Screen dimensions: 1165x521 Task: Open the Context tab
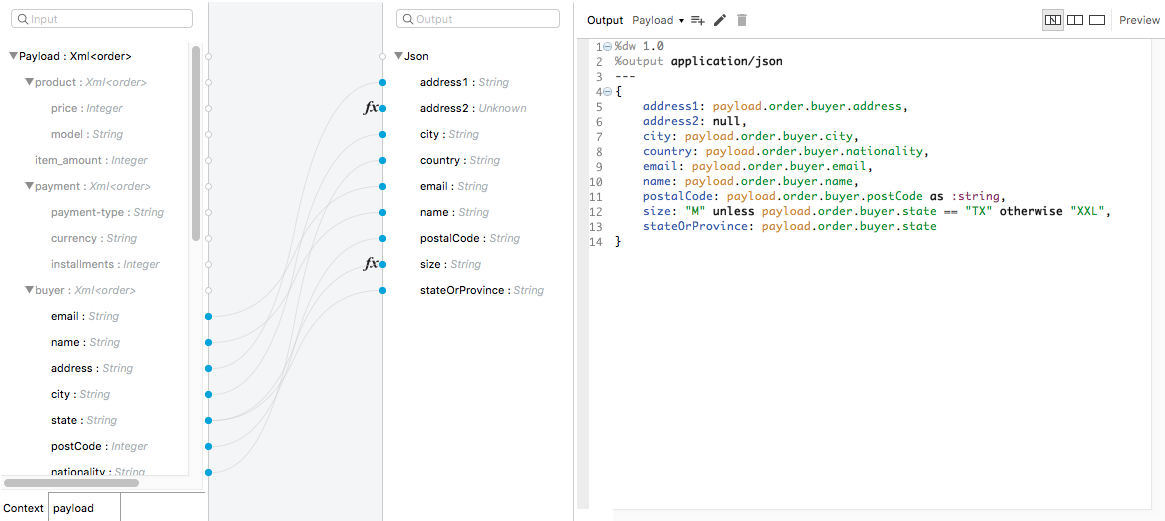pos(24,508)
